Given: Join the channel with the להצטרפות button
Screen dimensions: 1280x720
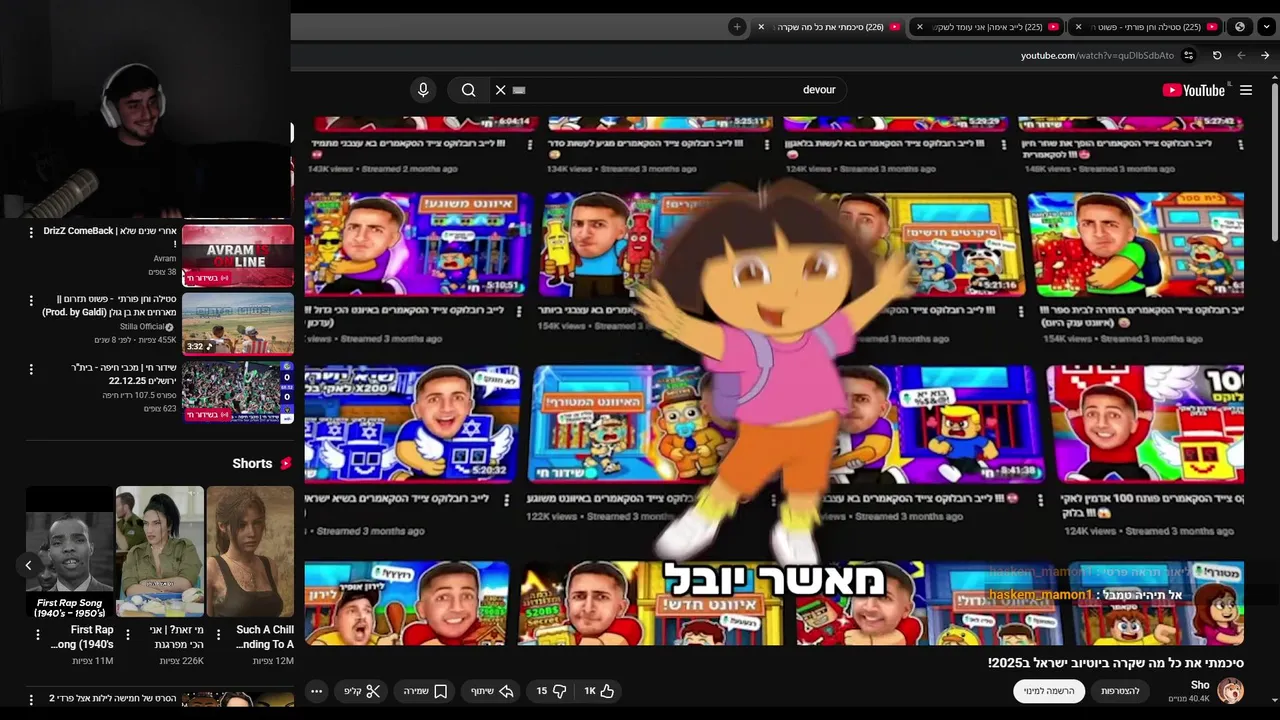Looking at the screenshot, I should point(1120,691).
